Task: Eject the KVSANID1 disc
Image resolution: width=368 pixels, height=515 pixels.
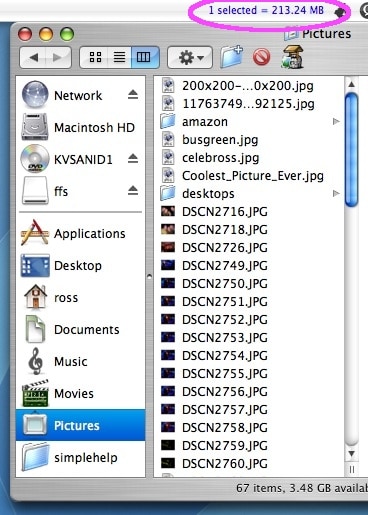Action: 133,159
